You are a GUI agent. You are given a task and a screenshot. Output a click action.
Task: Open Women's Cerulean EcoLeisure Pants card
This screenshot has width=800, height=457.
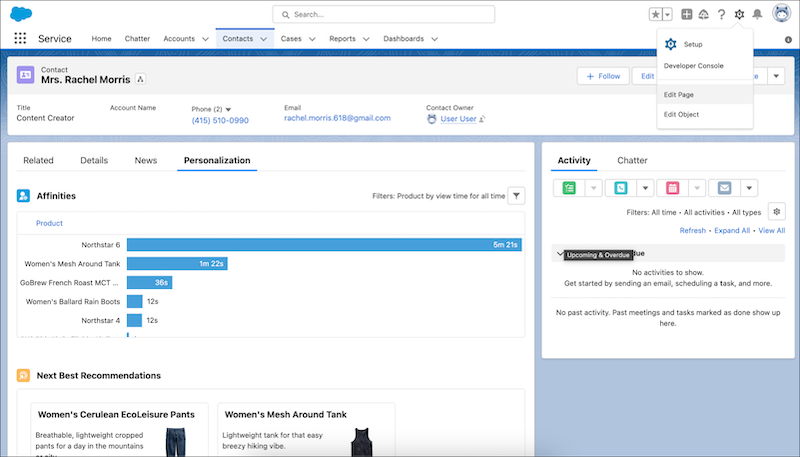[119, 430]
